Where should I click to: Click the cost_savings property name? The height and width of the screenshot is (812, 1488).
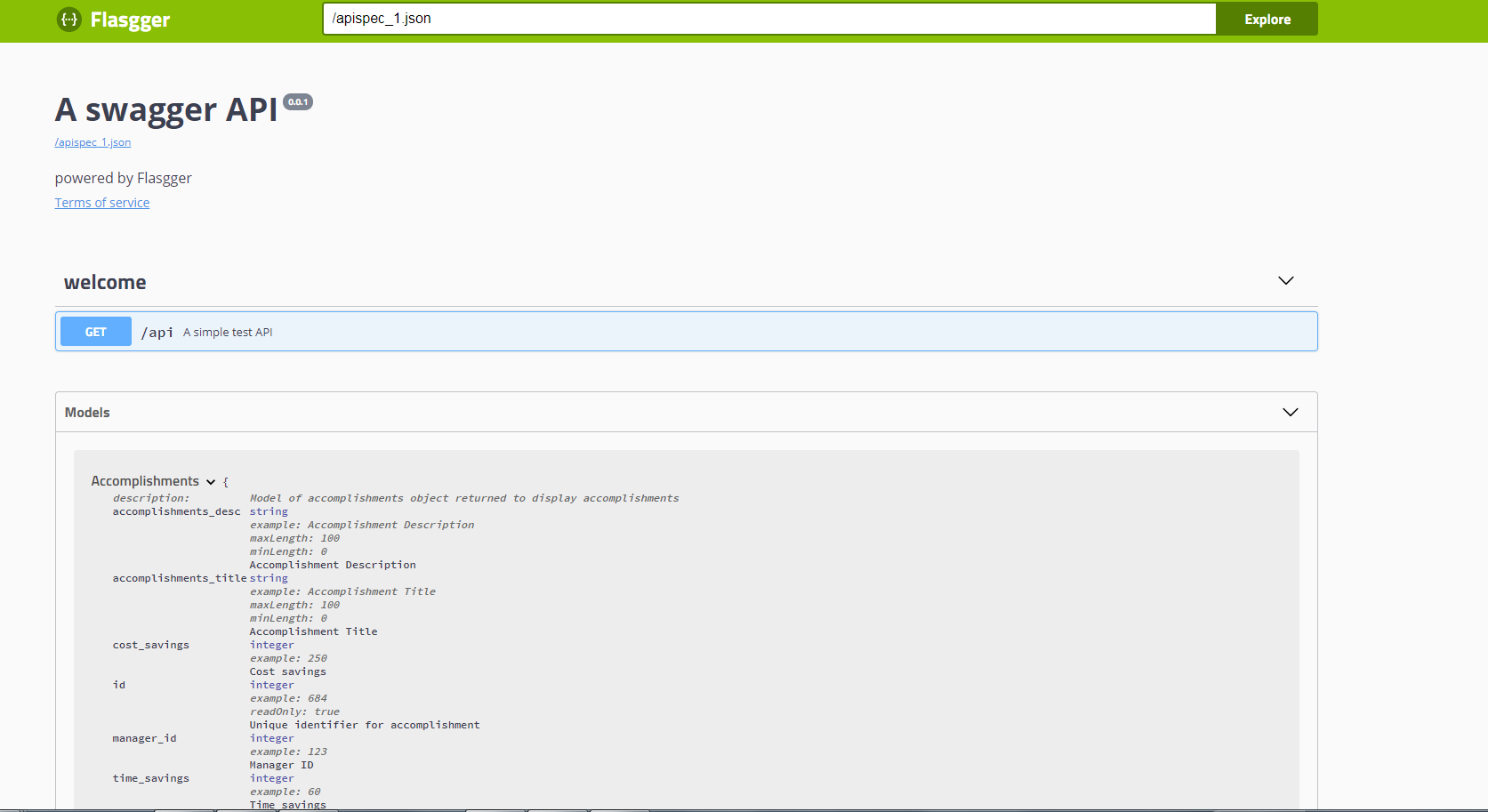tap(150, 646)
